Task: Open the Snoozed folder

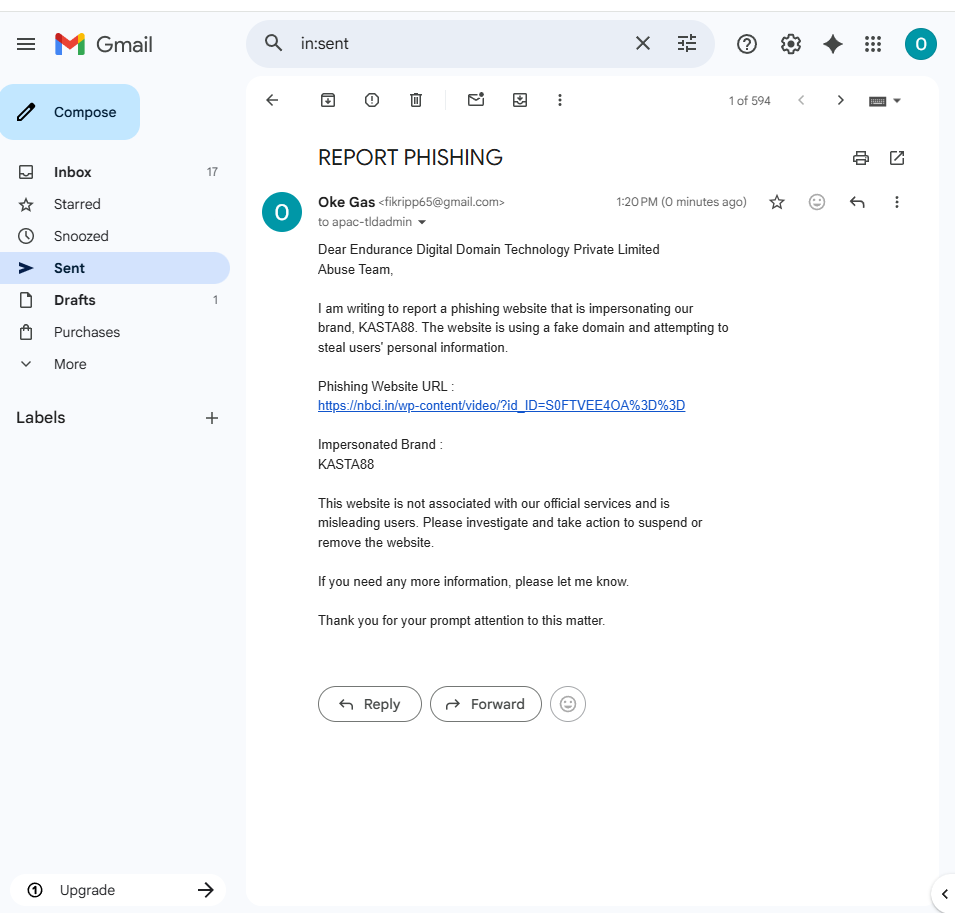Action: [115, 236]
